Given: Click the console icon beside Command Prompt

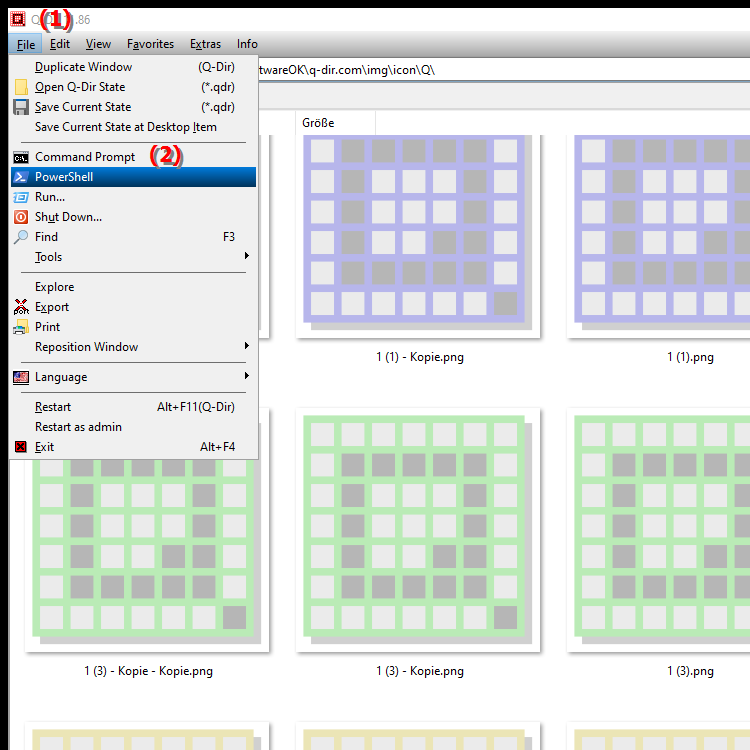Looking at the screenshot, I should tap(21, 157).
